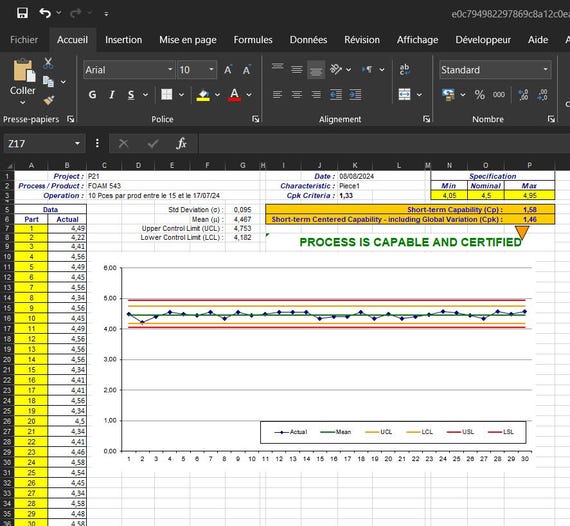The height and width of the screenshot is (526, 570).
Task: Open Alignement dialog launcher
Action: (426, 119)
